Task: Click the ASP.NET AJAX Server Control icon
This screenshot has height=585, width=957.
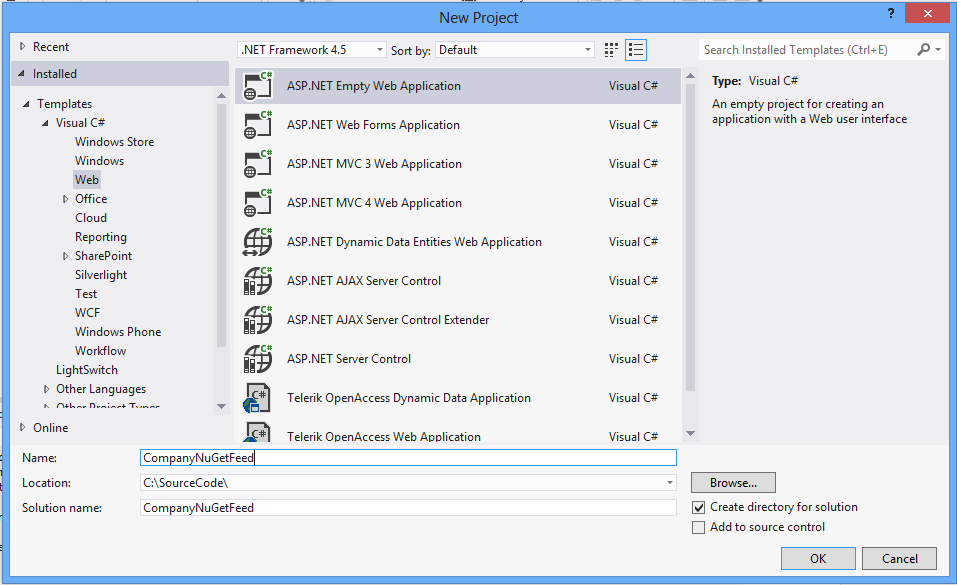Action: coord(258,281)
